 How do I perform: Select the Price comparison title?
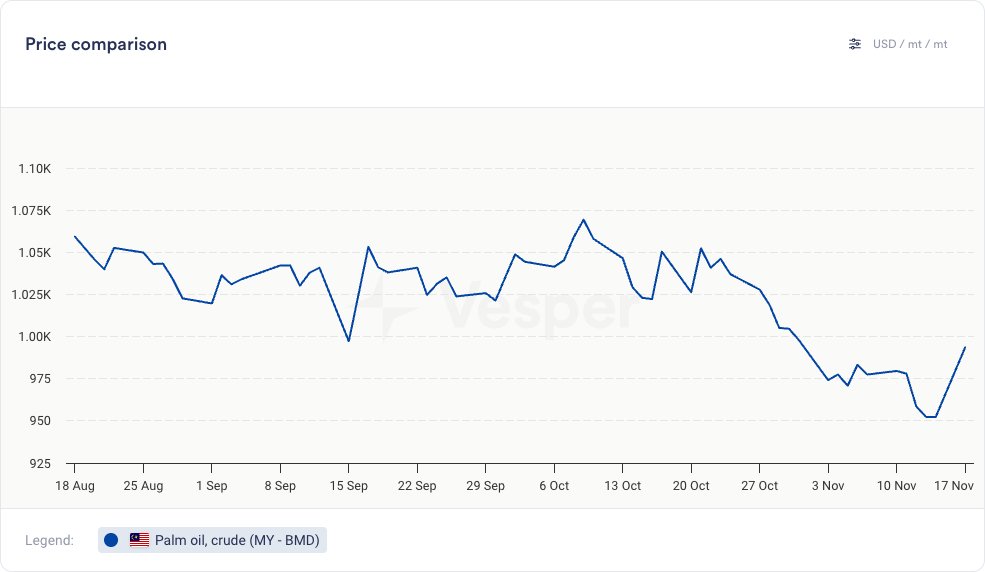(96, 44)
